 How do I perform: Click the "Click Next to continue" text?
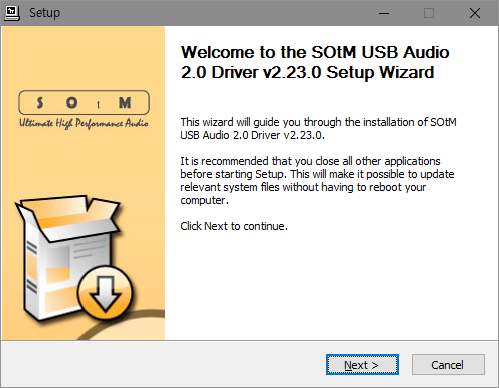pyautogui.click(x=234, y=226)
